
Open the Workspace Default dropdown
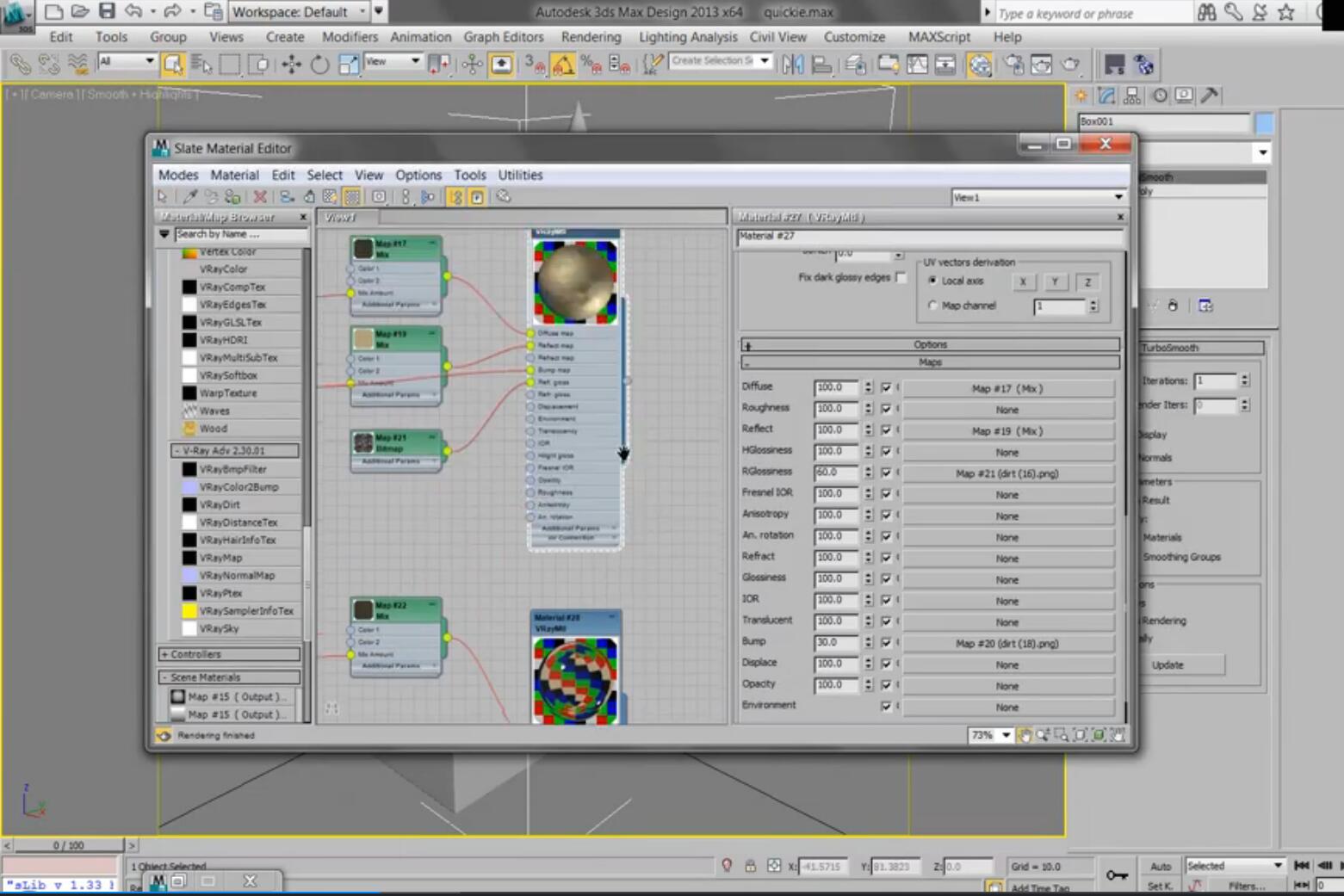(300, 12)
